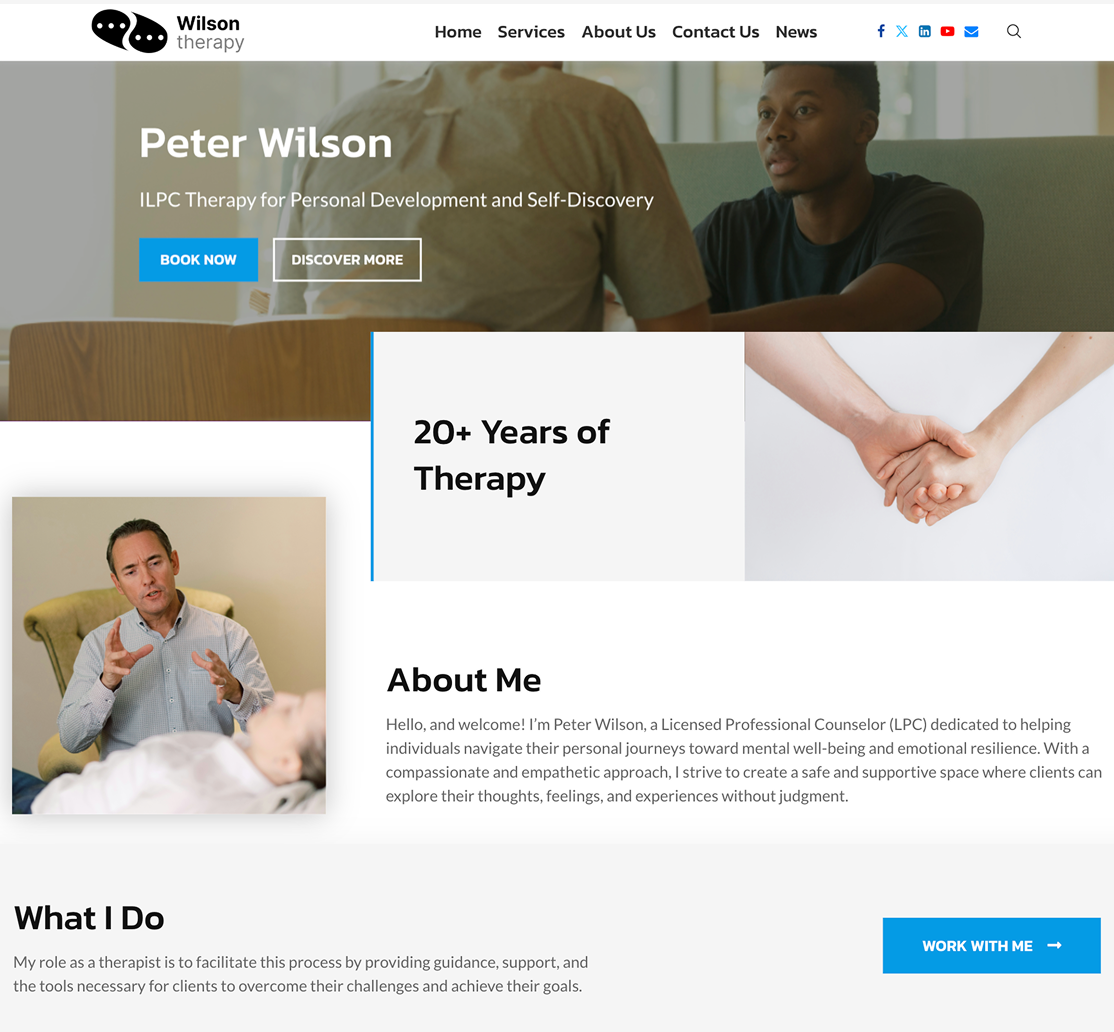Click the holding hands photo
Viewport: 1114px width, 1032px height.
pyautogui.click(x=929, y=456)
